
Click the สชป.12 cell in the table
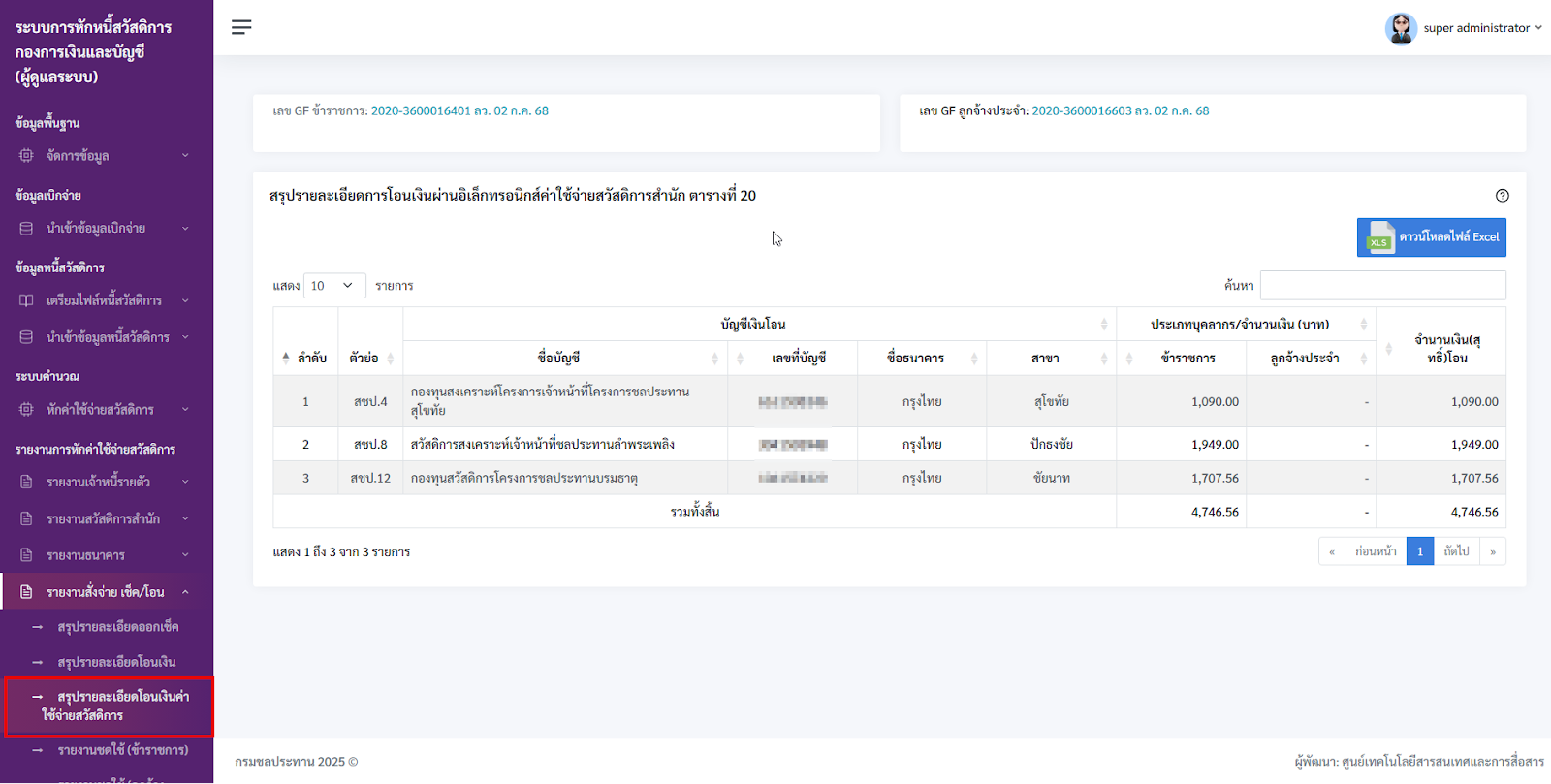[x=370, y=478]
